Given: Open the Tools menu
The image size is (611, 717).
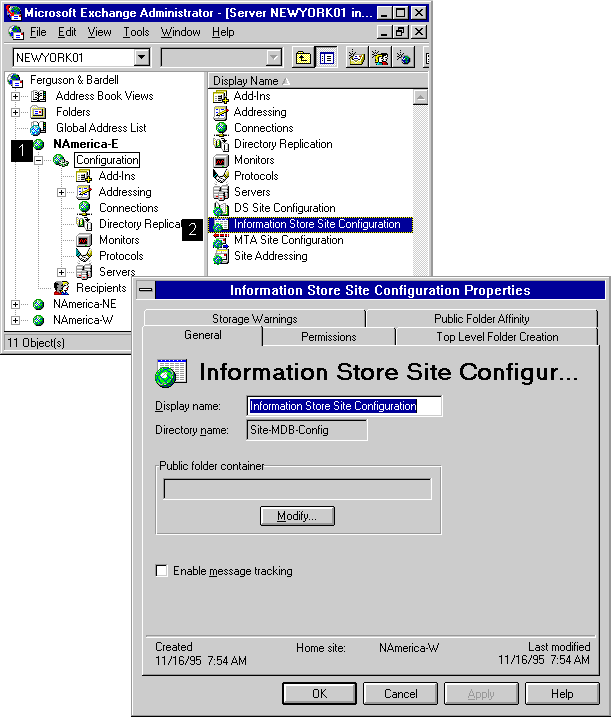Looking at the screenshot, I should pyautogui.click(x=136, y=32).
